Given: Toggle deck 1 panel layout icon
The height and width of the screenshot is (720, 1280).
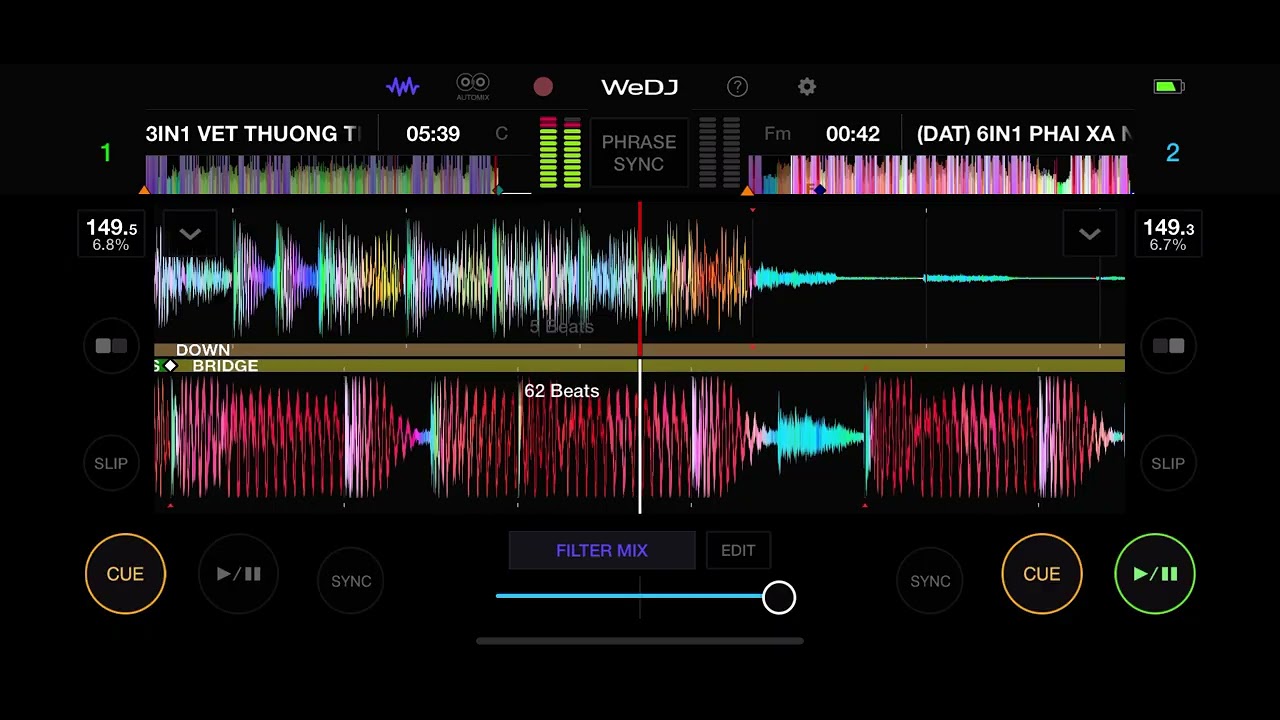Looking at the screenshot, I should (x=111, y=346).
